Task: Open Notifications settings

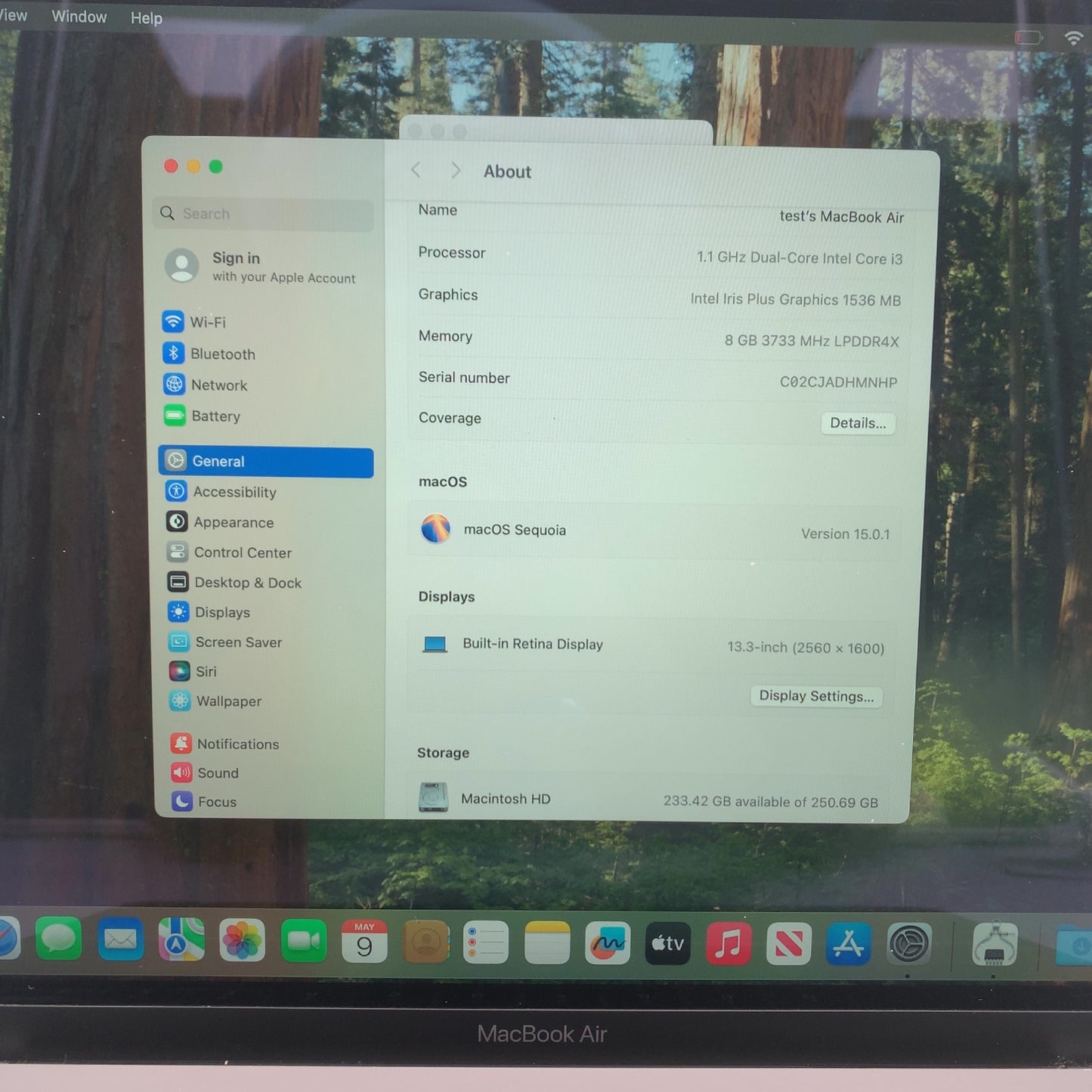Action: tap(224, 744)
